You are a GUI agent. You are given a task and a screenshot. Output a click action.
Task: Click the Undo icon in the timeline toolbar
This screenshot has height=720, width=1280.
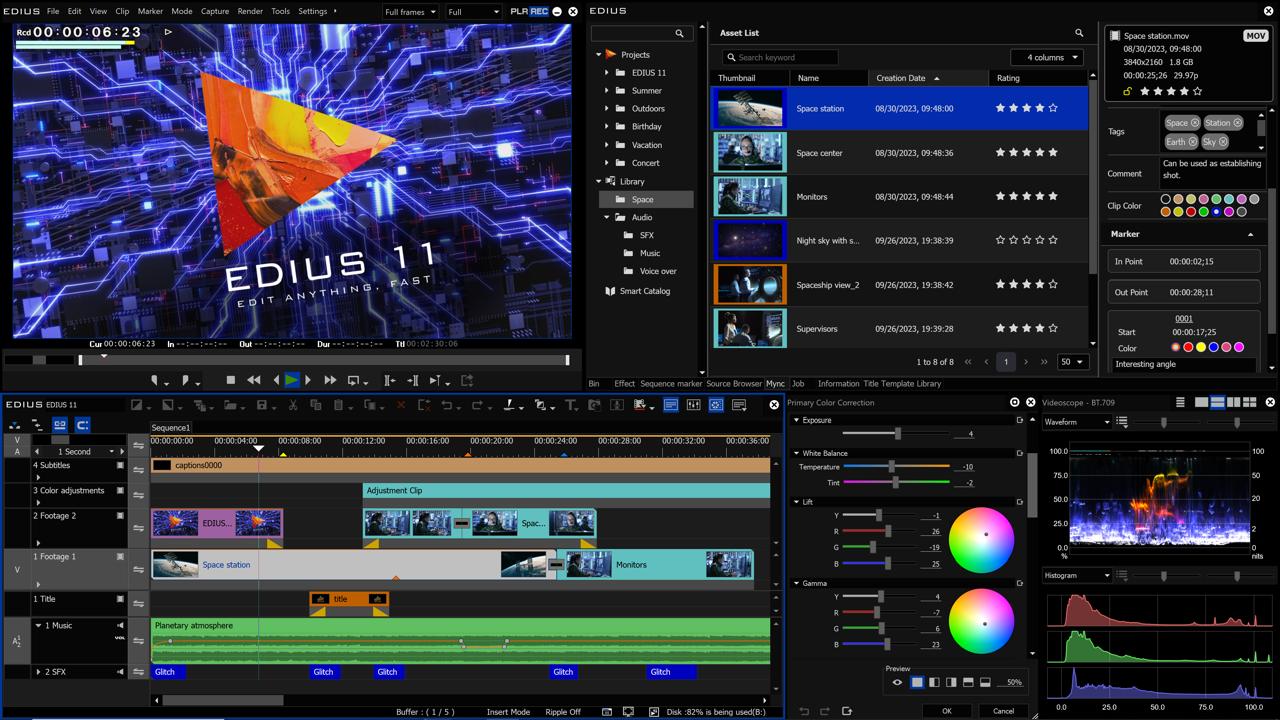(446, 405)
